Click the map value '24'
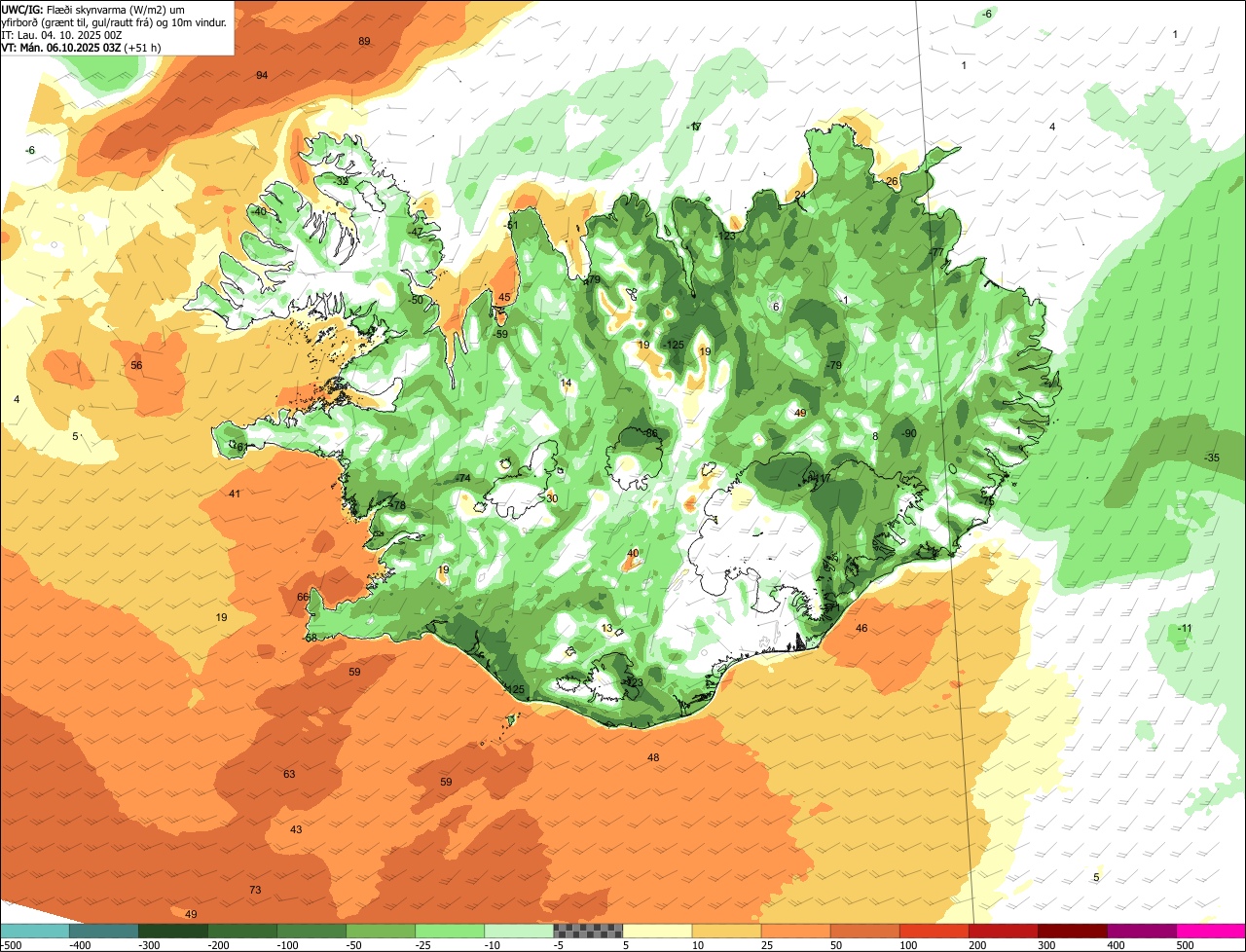The image size is (1246, 952). [x=800, y=195]
